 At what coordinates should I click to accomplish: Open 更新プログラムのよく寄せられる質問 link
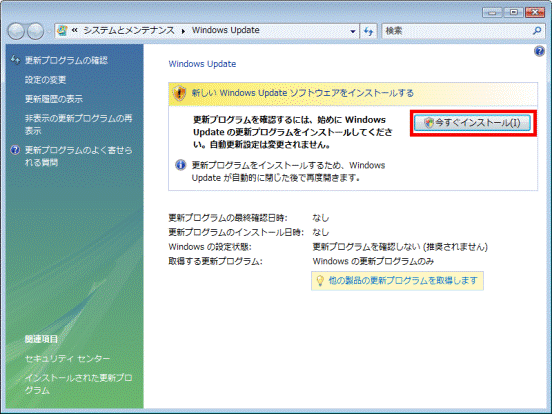point(79,156)
